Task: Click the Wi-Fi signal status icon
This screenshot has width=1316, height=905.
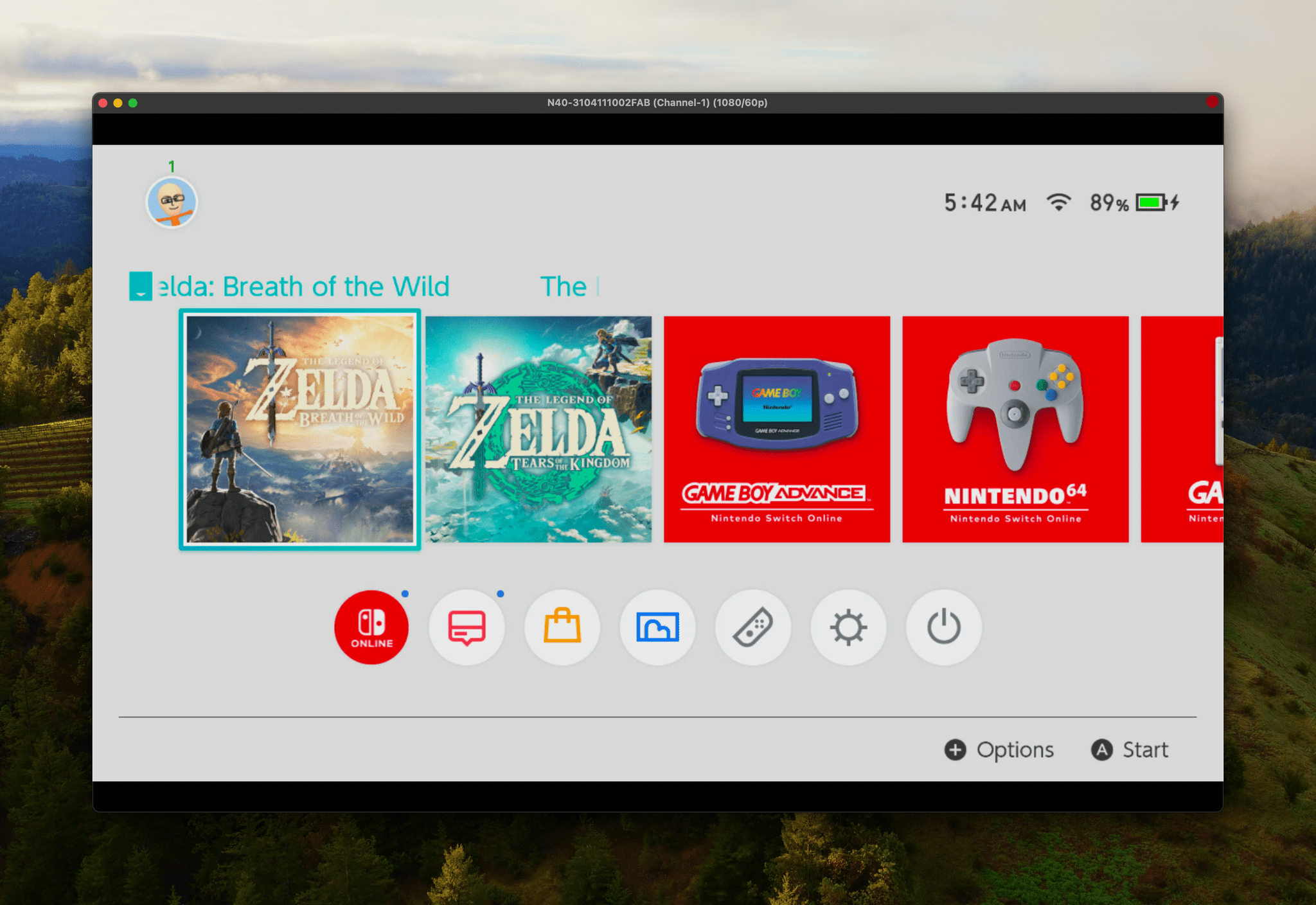Action: point(1058,202)
